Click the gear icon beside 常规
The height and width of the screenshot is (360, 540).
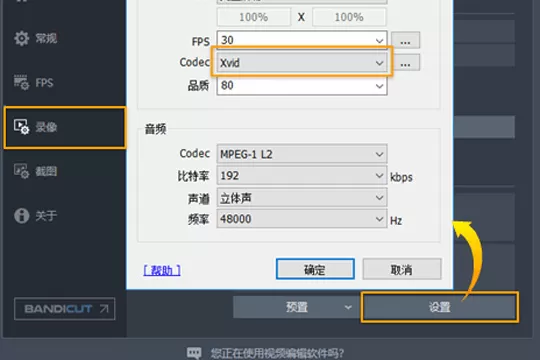click(21, 38)
